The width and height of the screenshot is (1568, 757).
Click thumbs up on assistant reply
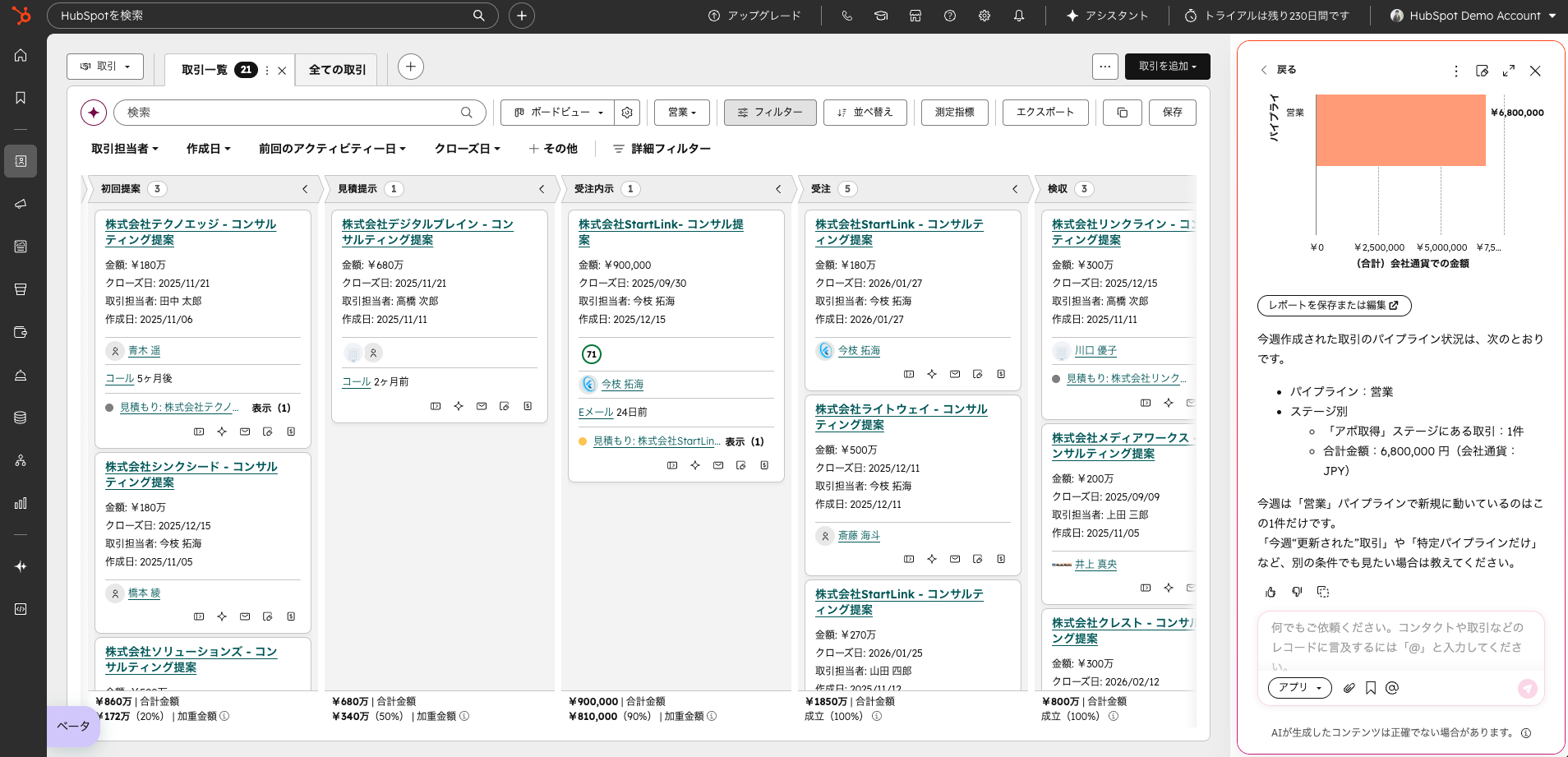pyautogui.click(x=1271, y=592)
